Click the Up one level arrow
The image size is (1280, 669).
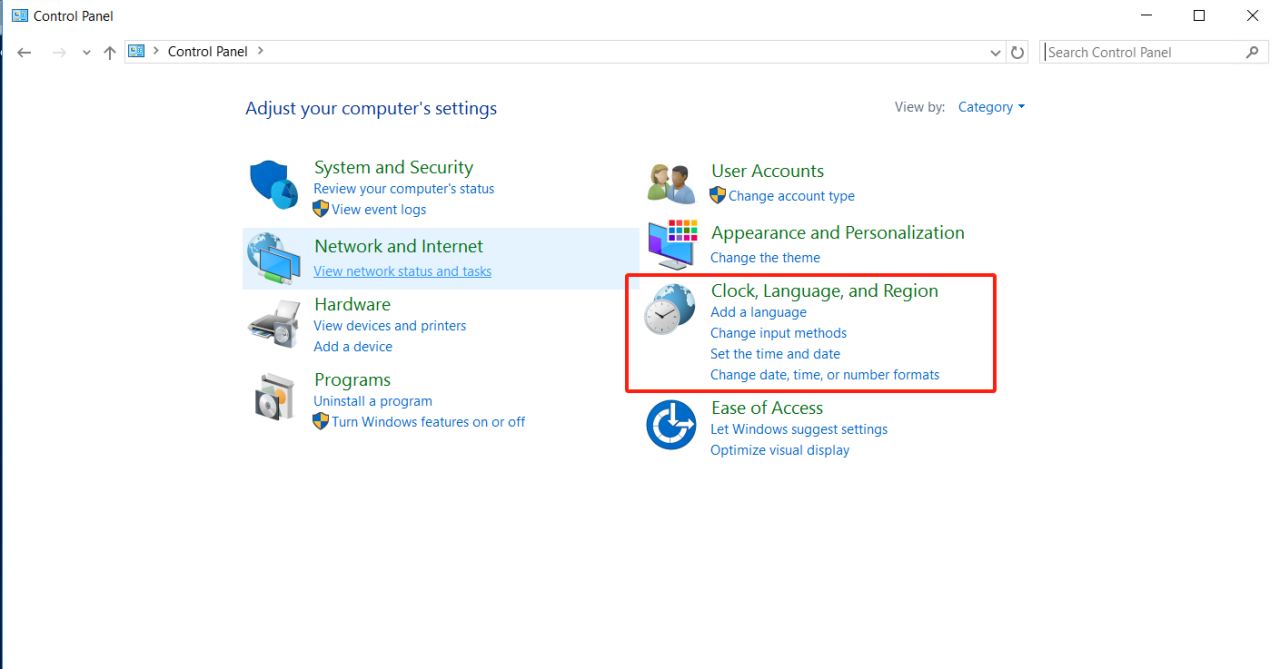coord(110,52)
